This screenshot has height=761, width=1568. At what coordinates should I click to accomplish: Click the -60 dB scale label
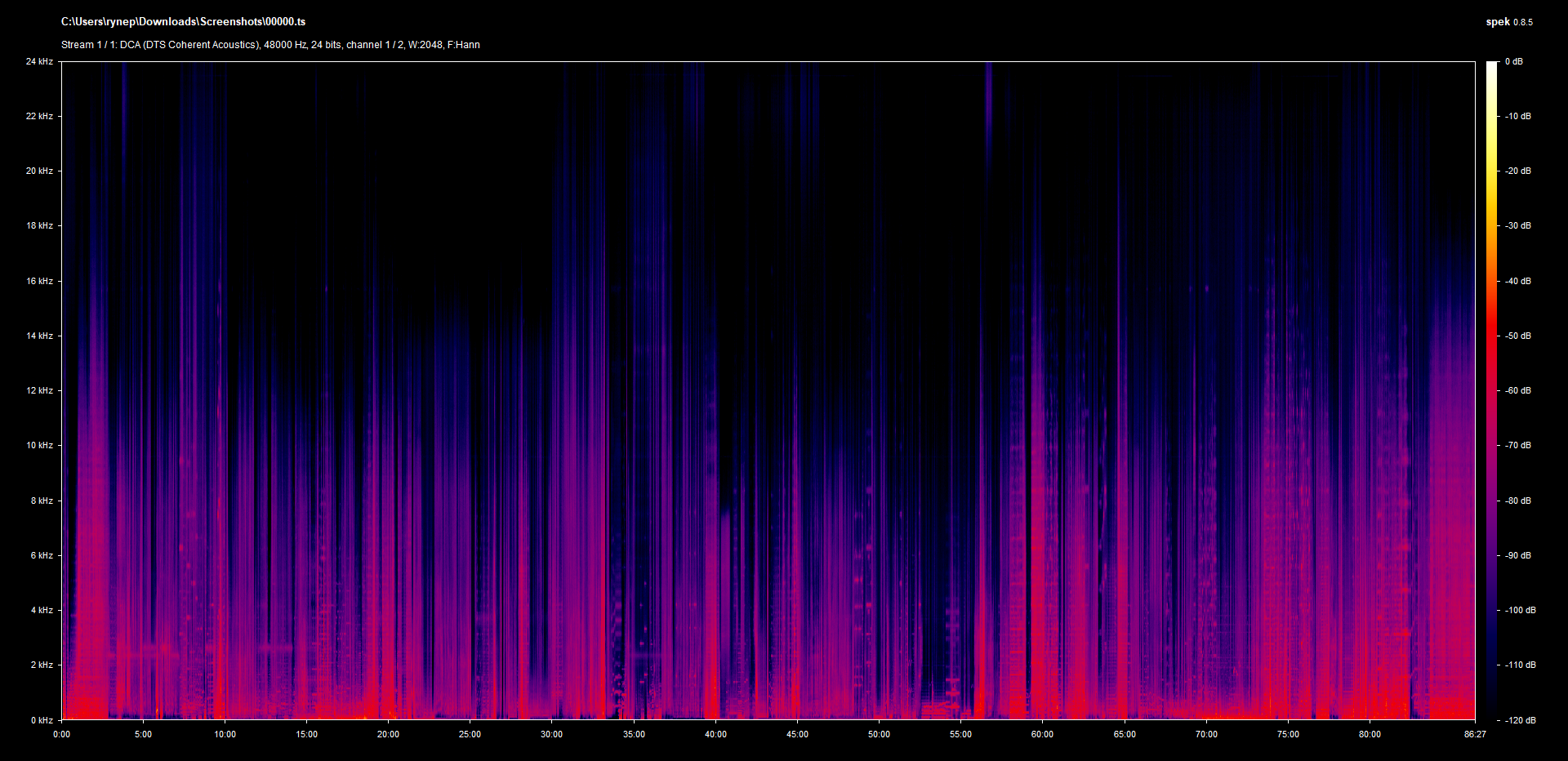click(x=1517, y=391)
